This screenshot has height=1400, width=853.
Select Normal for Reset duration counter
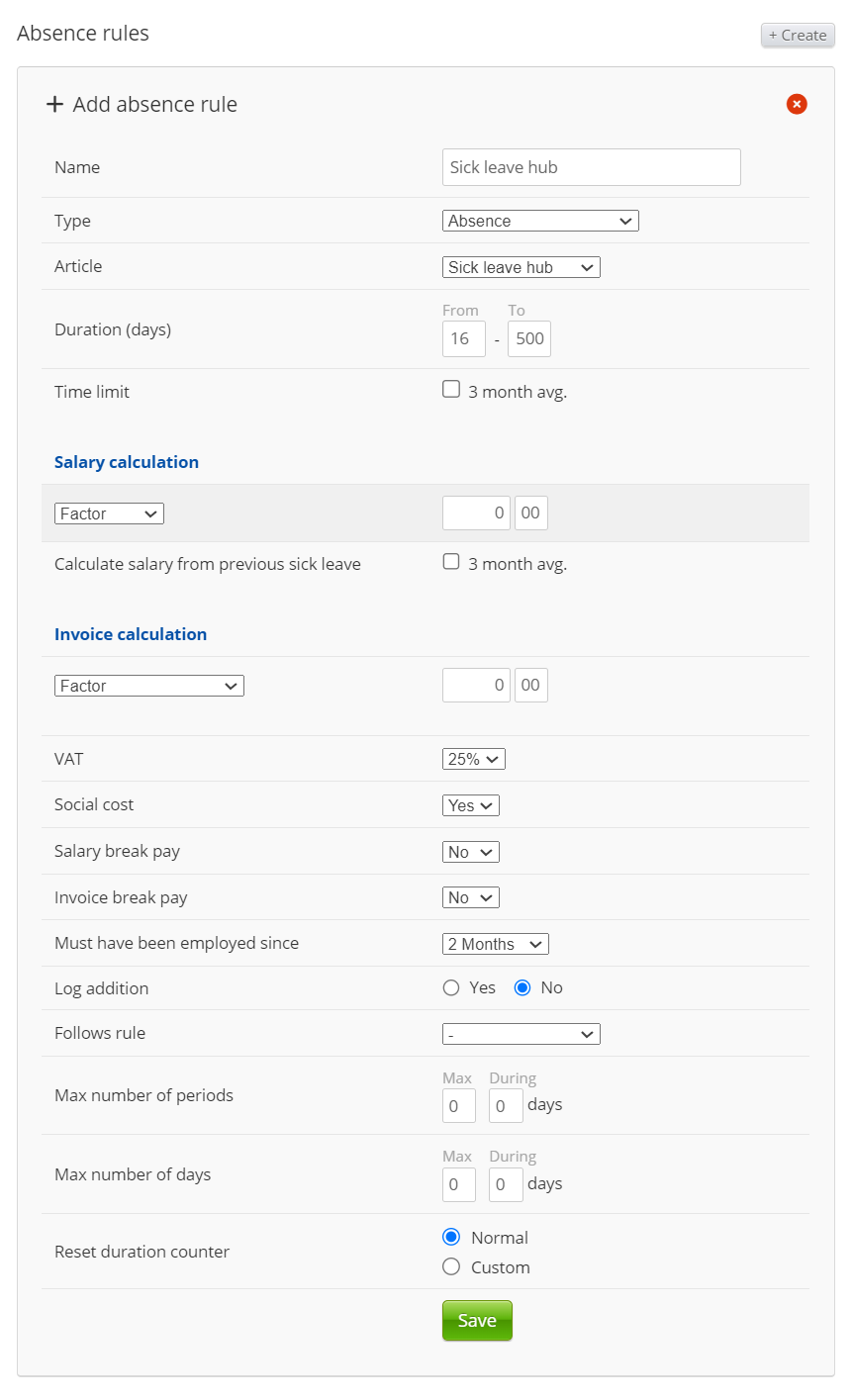[x=451, y=1237]
